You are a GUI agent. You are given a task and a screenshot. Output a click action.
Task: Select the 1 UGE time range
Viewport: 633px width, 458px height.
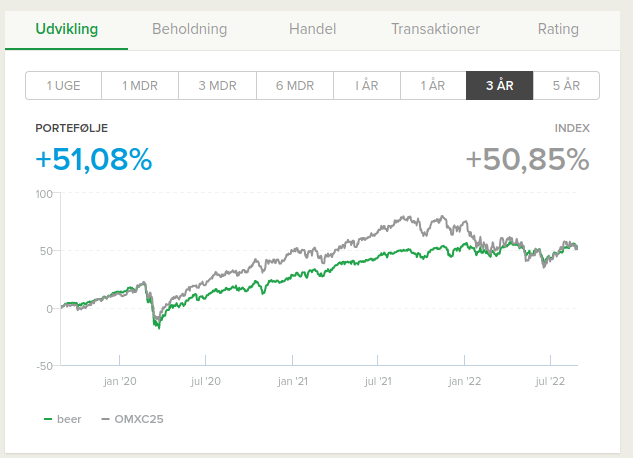tap(64, 86)
